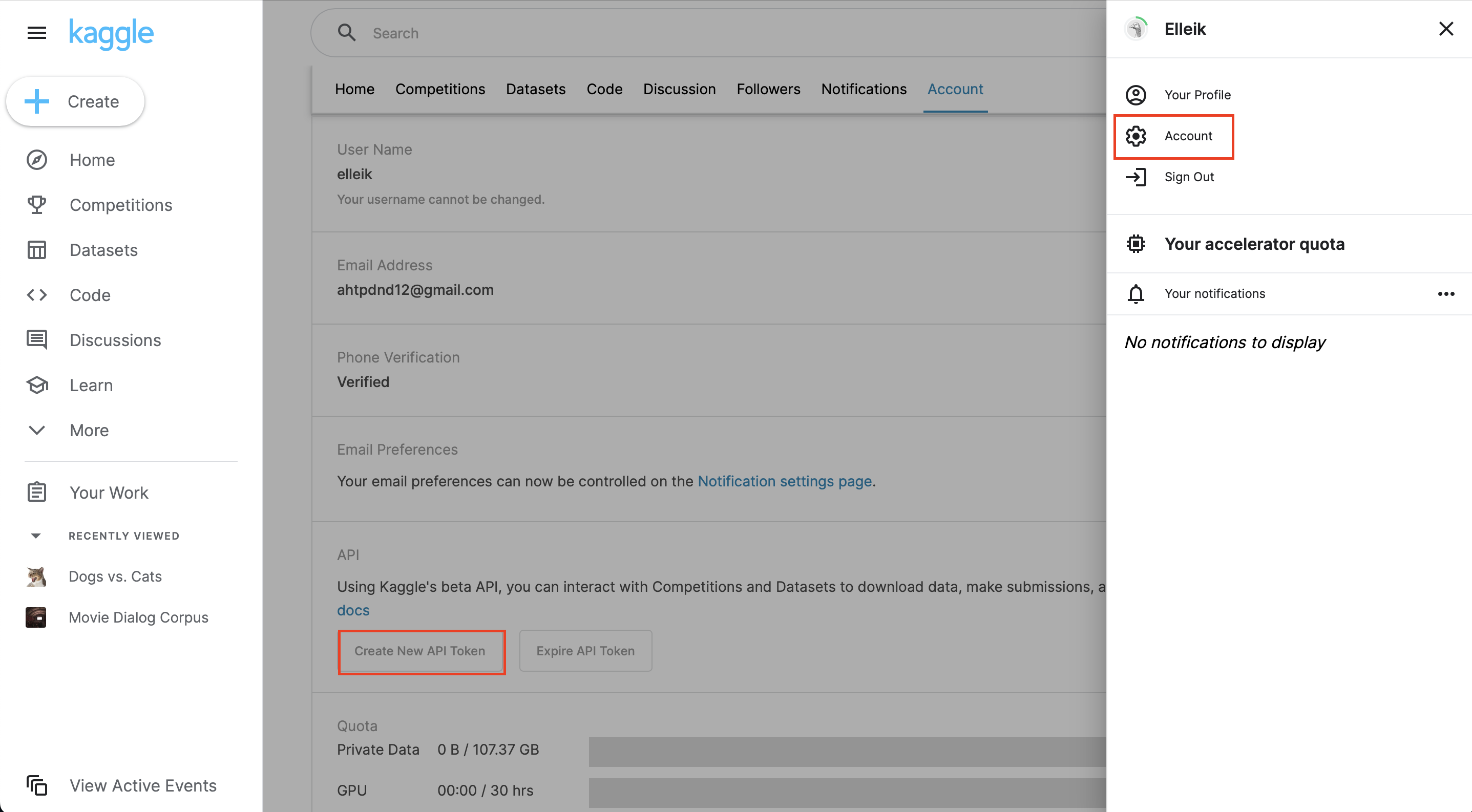Switch to the Followers tab
This screenshot has width=1472, height=812.
pyautogui.click(x=768, y=89)
